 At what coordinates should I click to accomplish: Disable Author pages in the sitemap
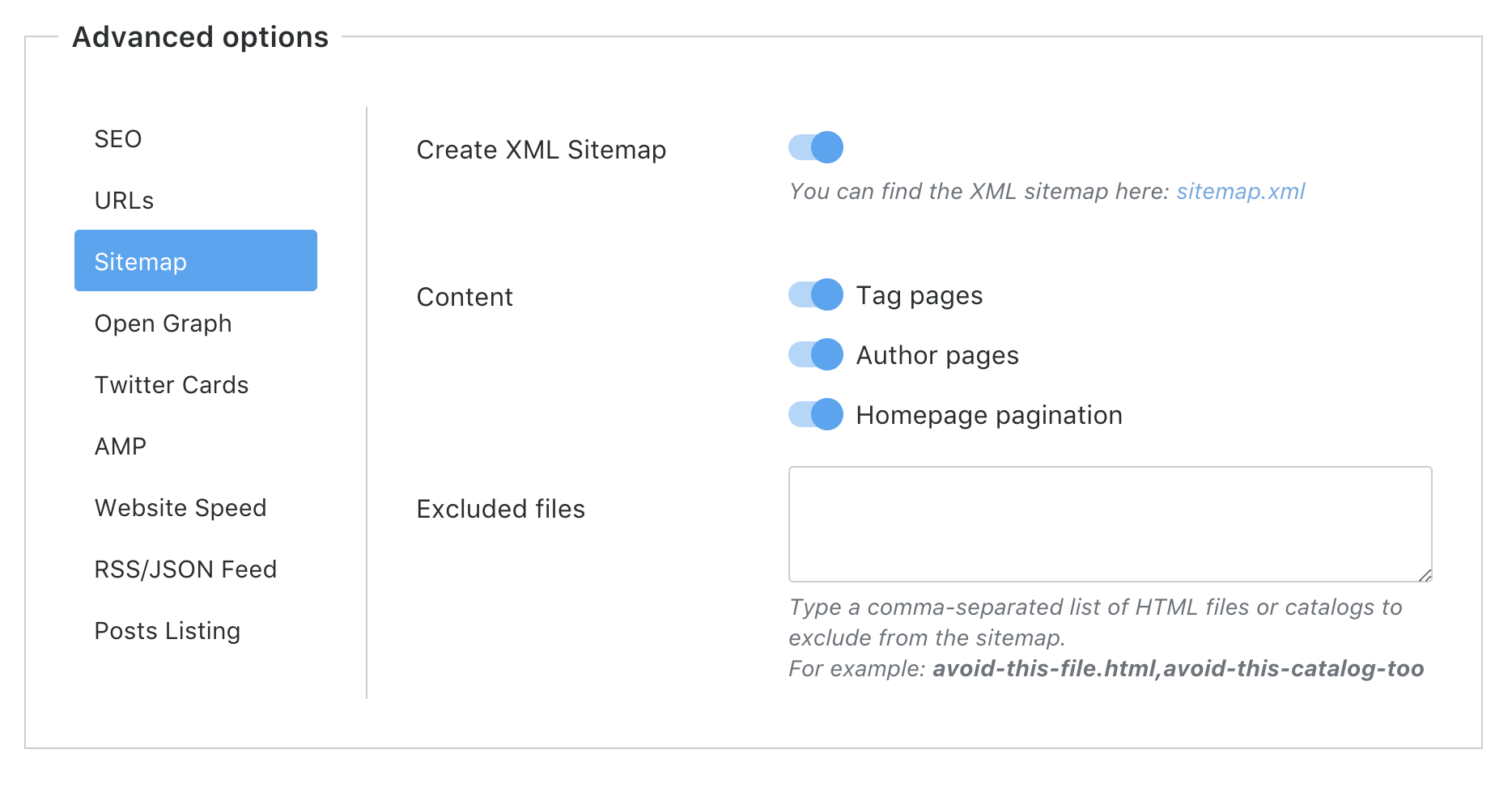815,354
